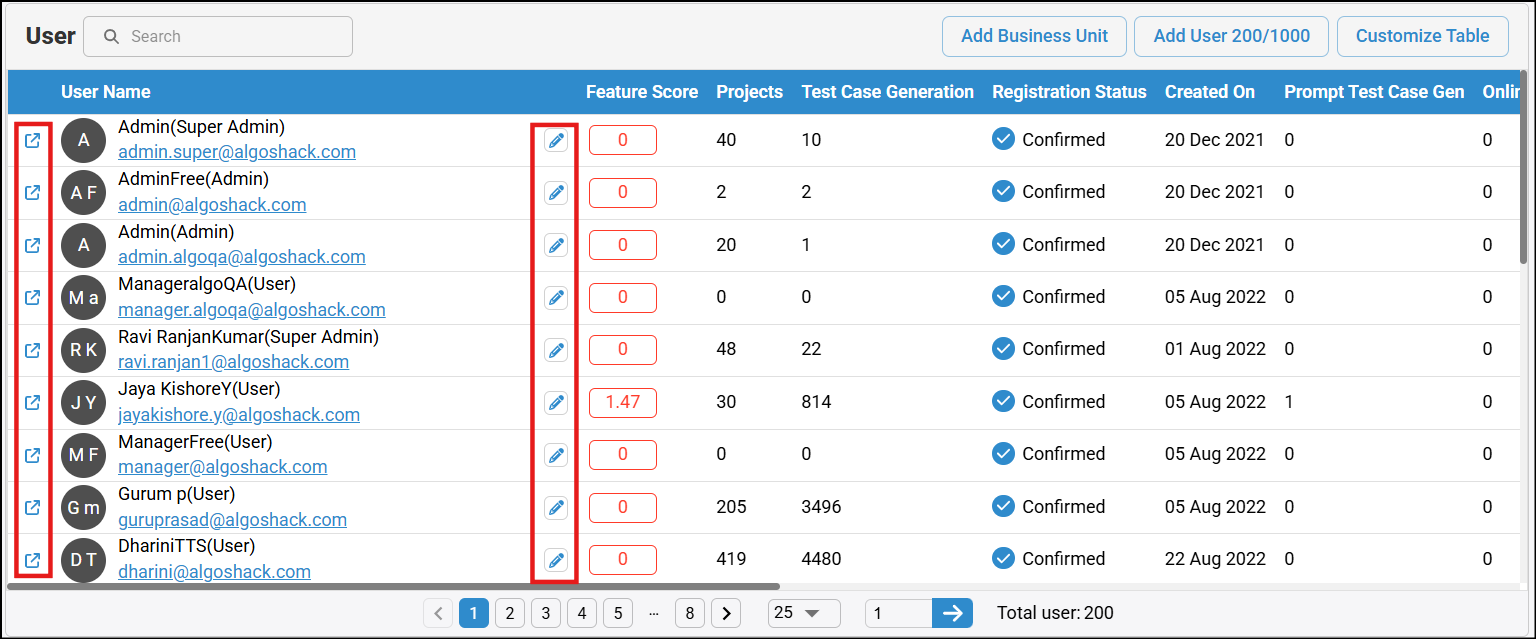The image size is (1536, 639).
Task: Edit the Ravi RanjanKumar user with pencil icon
Action: 556,350
